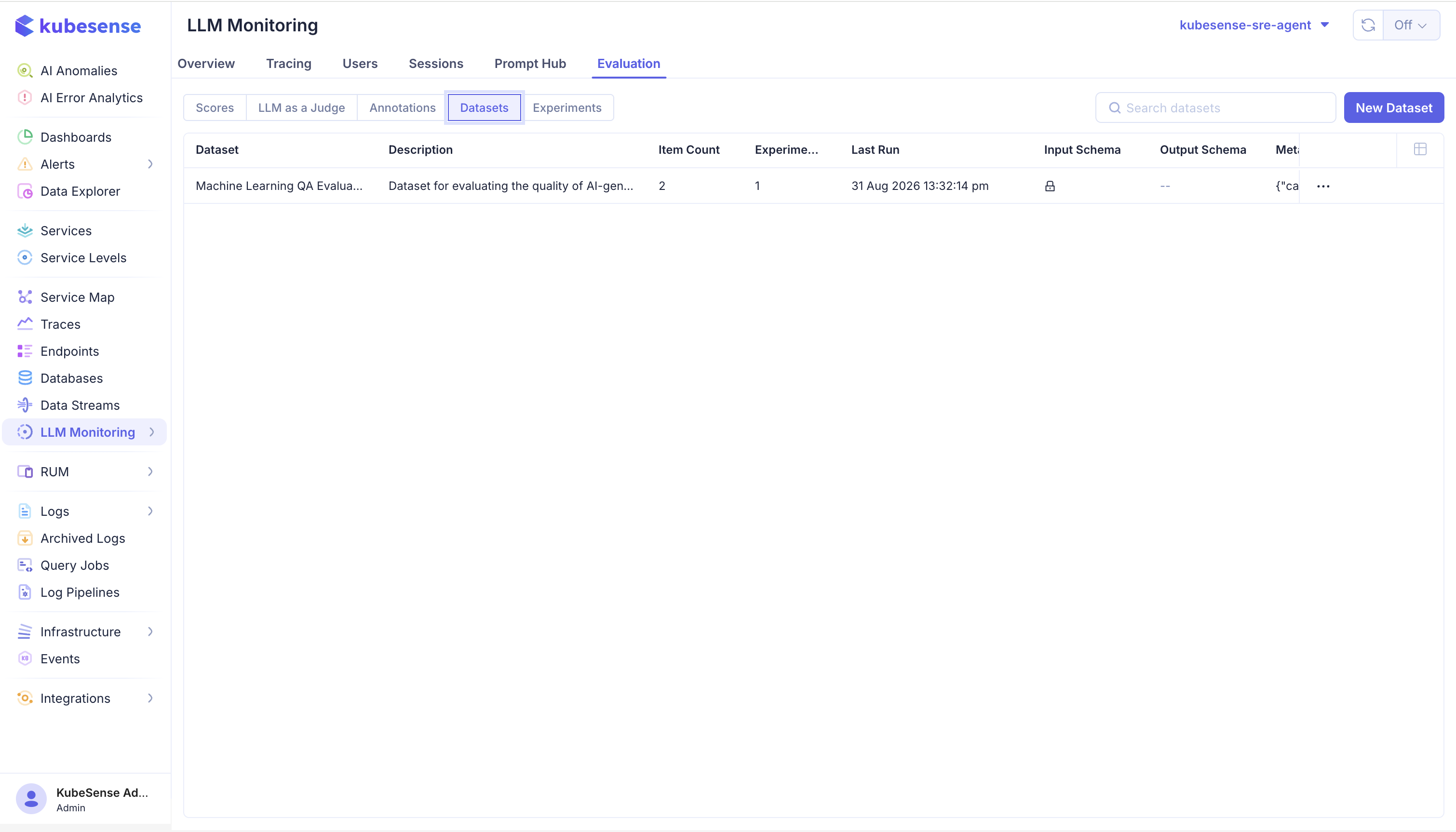This screenshot has height=832, width=1456.
Task: Click Input Schema lock icon in row
Action: 1050,186
